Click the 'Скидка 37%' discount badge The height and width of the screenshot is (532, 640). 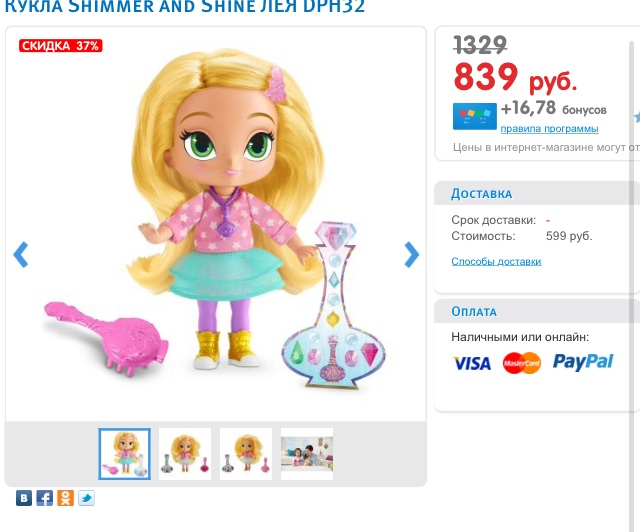tap(60, 46)
